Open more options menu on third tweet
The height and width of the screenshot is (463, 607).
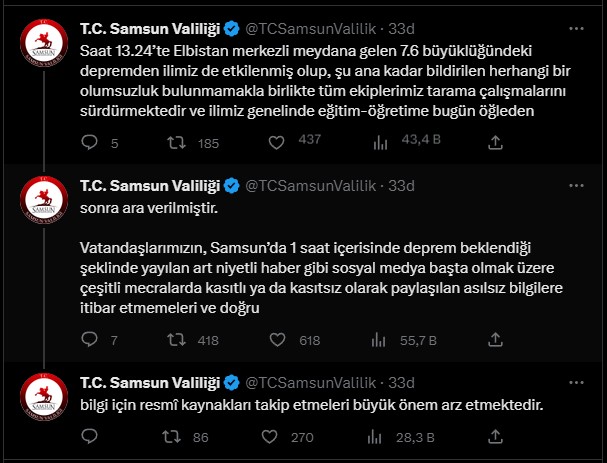pos(576,382)
